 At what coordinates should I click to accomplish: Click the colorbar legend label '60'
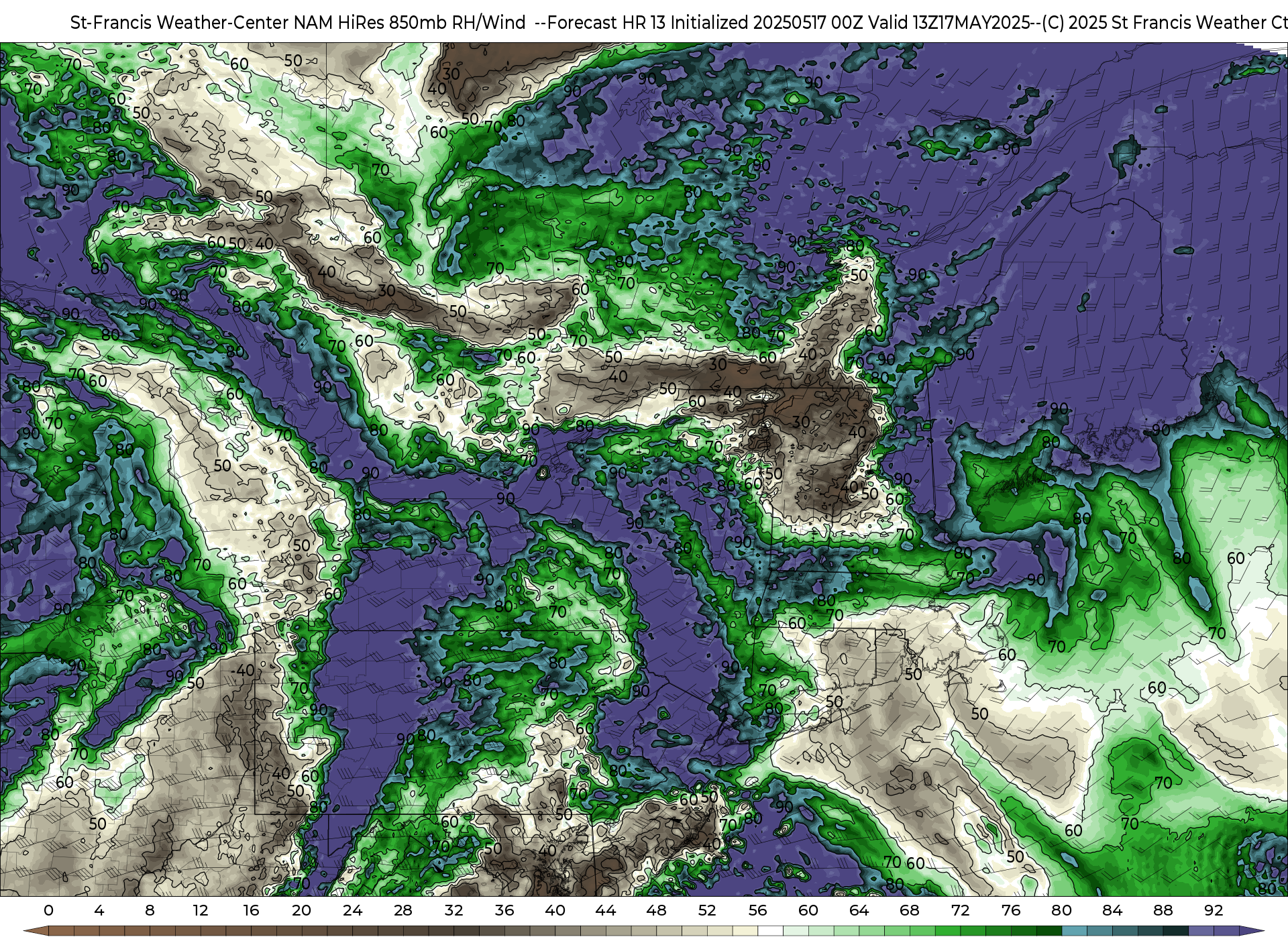(x=808, y=910)
